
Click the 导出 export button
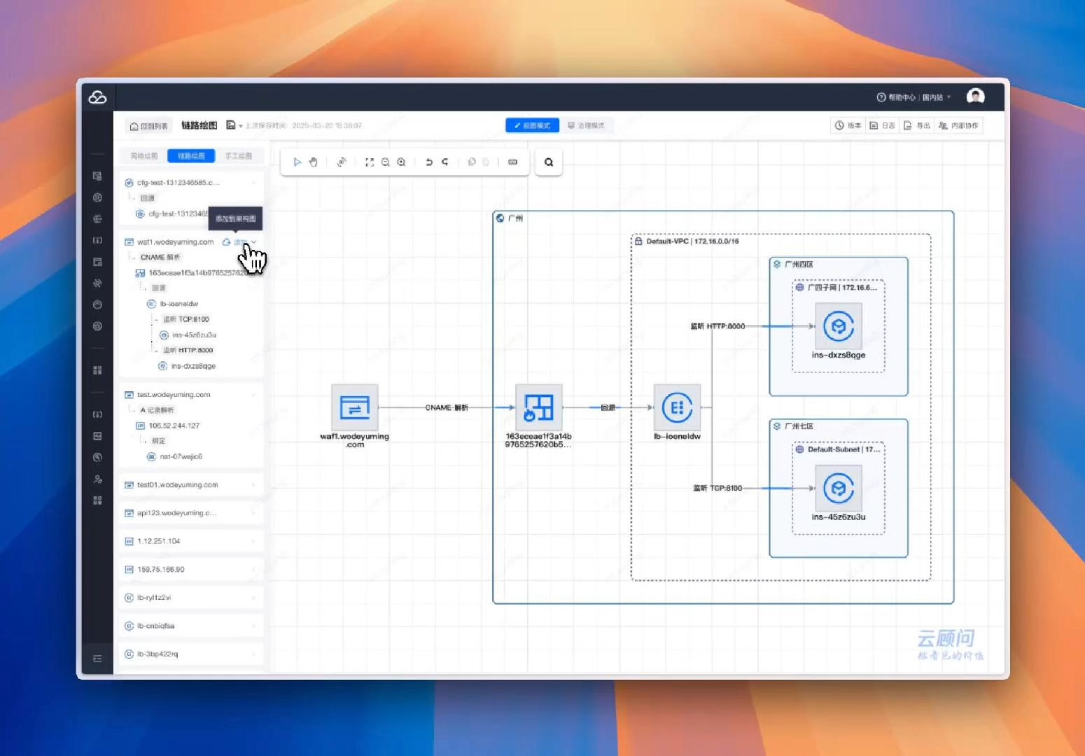click(x=917, y=126)
